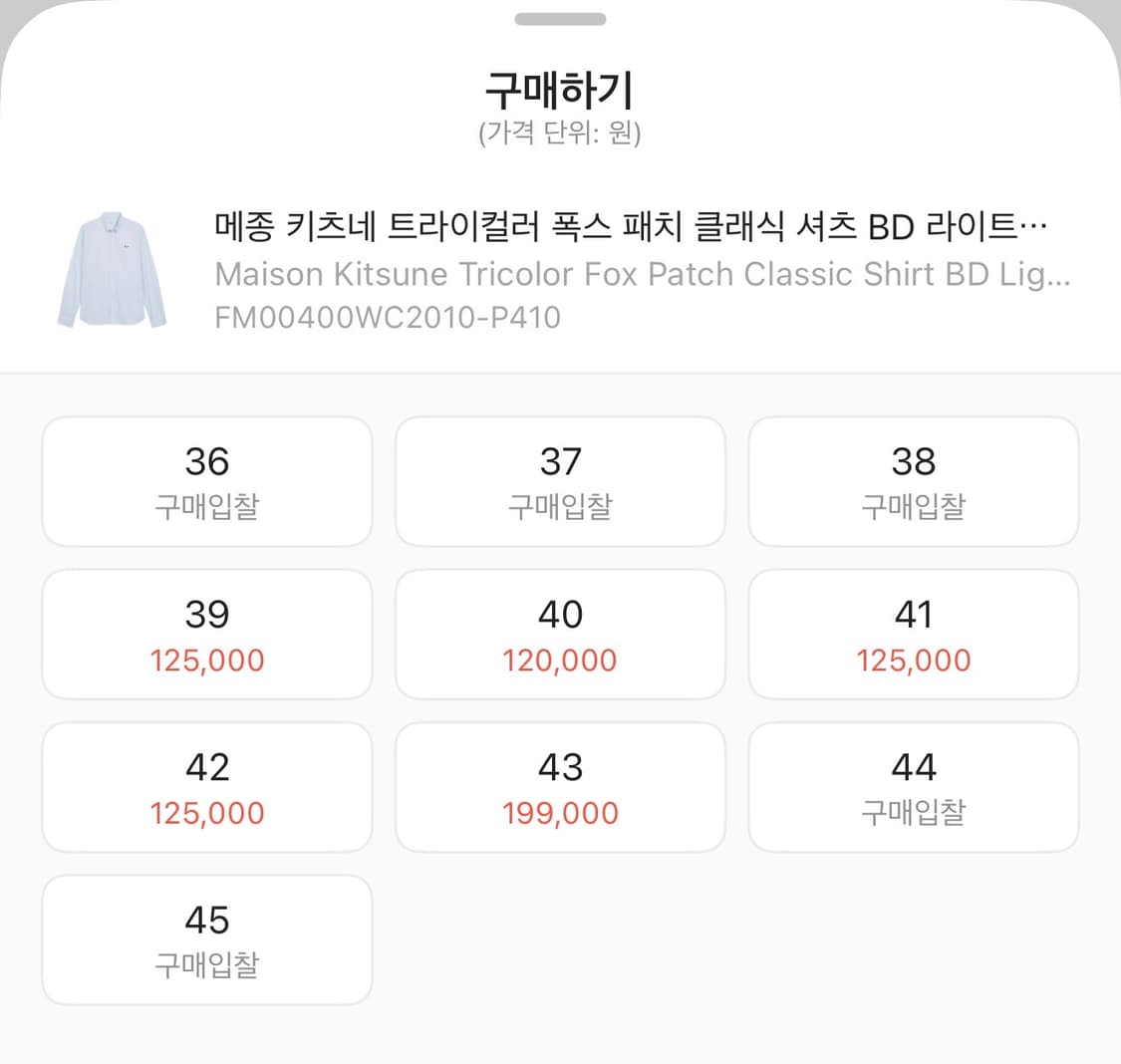Image resolution: width=1121 pixels, height=1064 pixels.
Task: Click 구매입찰 text under size 36
Action: [x=206, y=505]
